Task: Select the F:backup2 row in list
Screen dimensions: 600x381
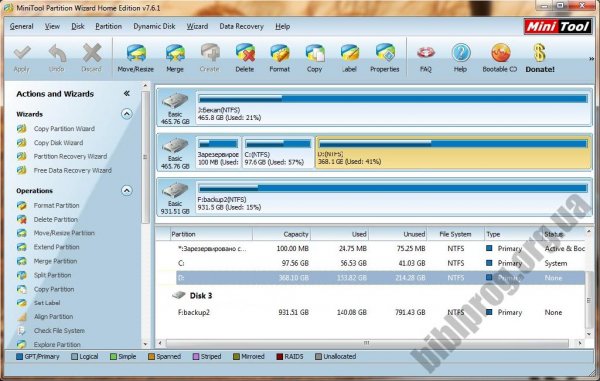Action: click(380, 313)
